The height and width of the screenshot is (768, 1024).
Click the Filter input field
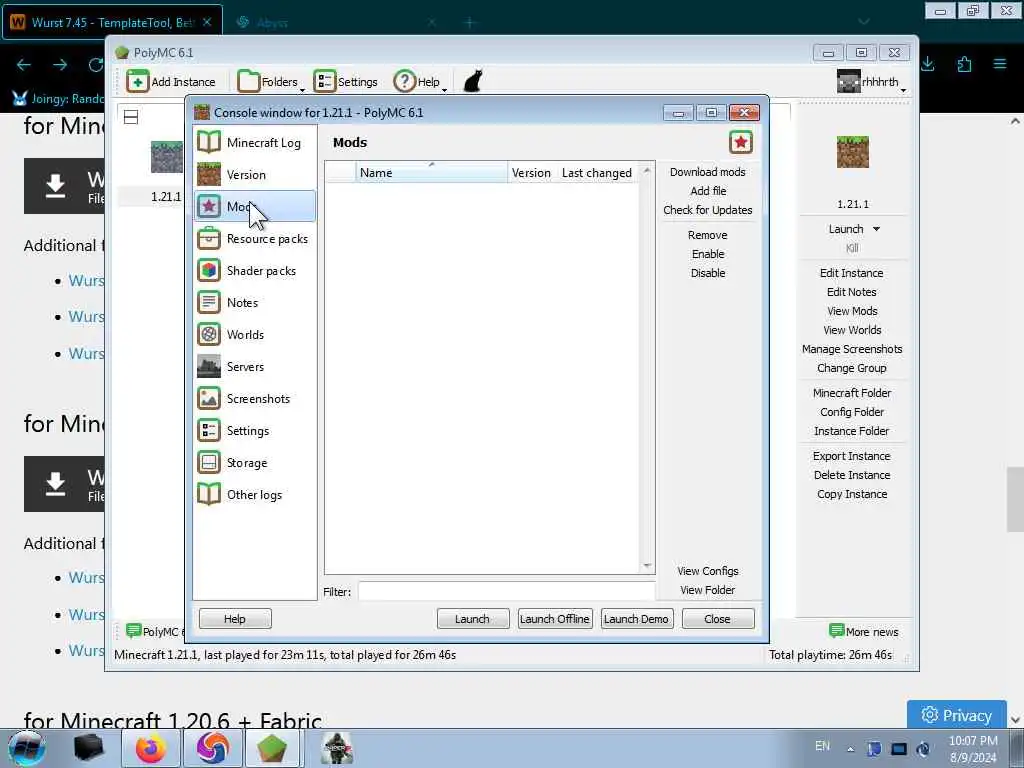point(506,591)
